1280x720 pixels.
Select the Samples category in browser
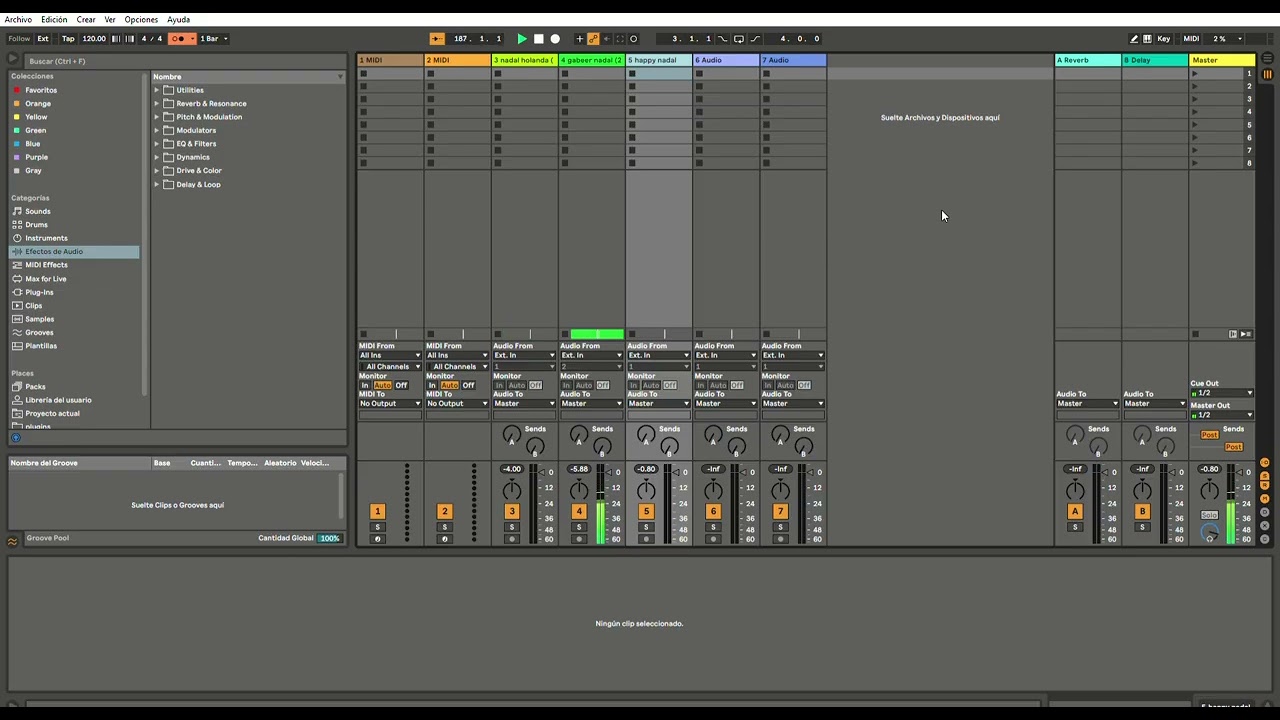(x=40, y=319)
